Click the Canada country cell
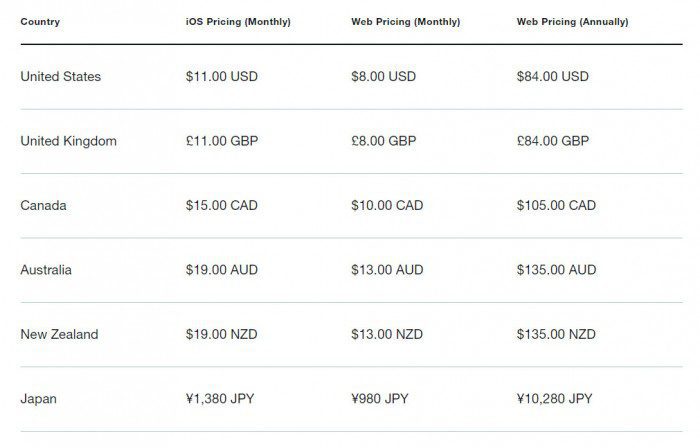 (43, 206)
